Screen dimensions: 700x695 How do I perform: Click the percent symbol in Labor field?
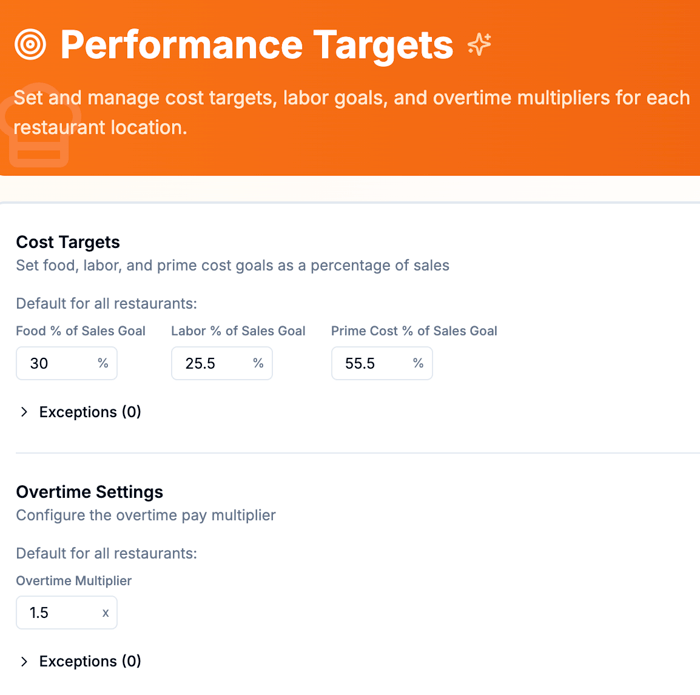coord(258,363)
